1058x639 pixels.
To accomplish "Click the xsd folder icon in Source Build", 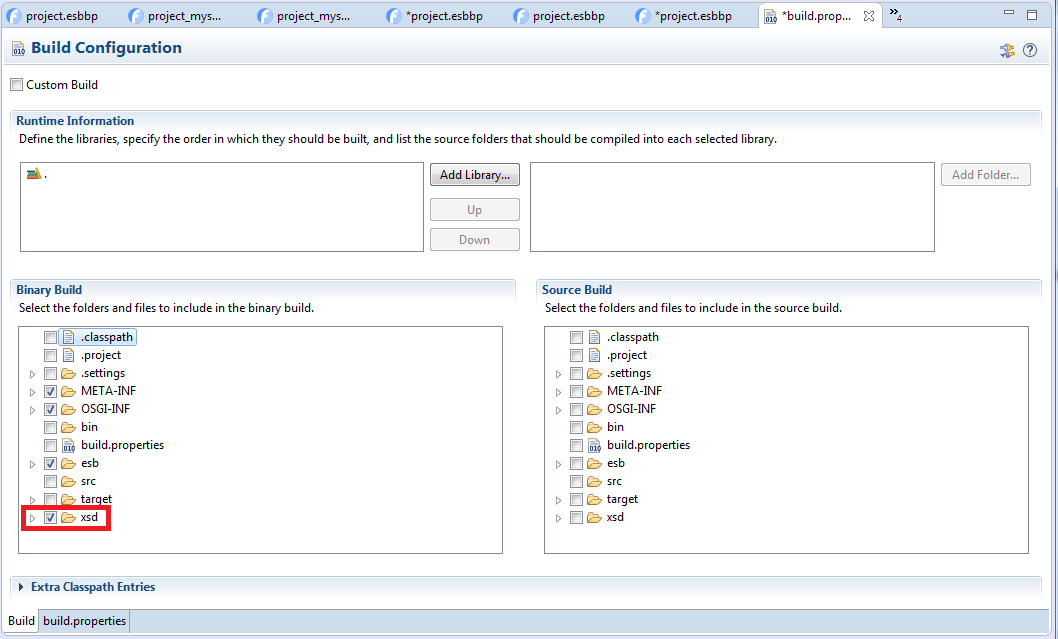I will coord(595,517).
